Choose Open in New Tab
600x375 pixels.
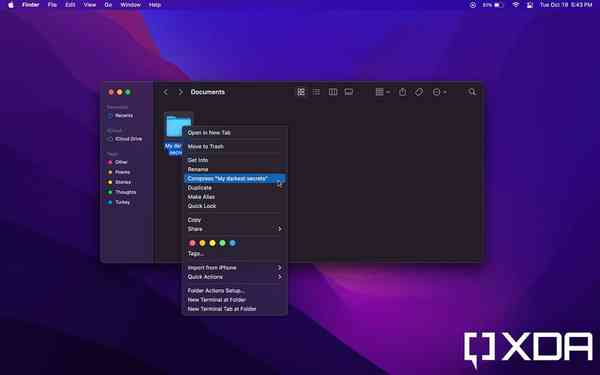coord(235,133)
